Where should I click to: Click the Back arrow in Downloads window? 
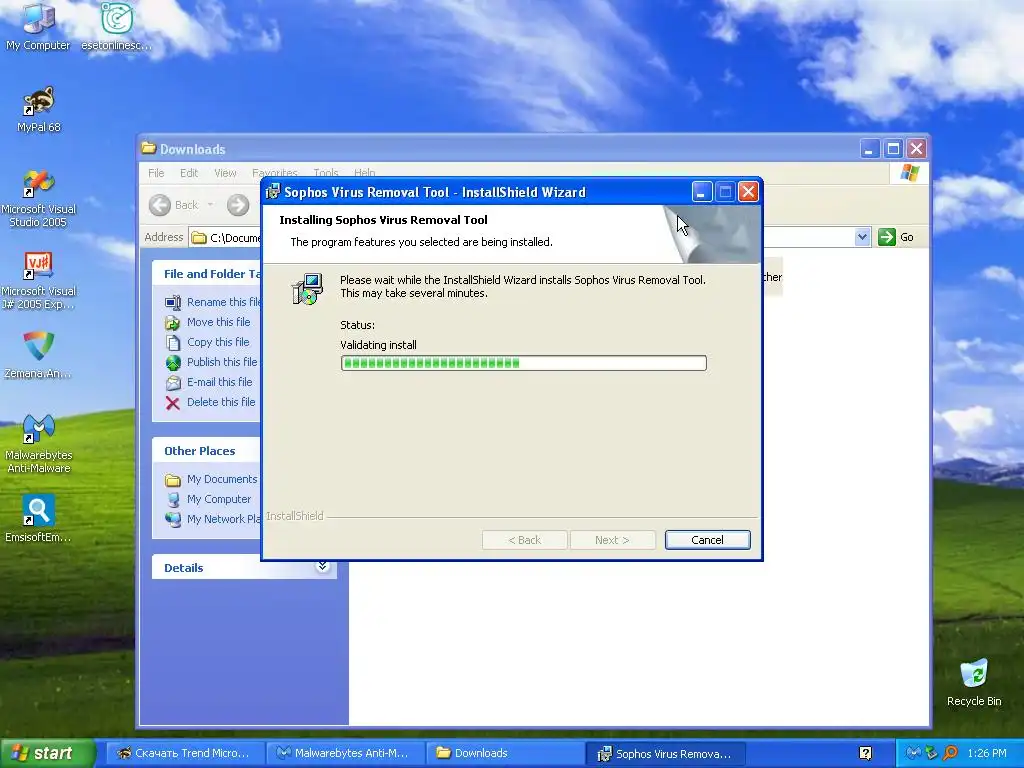point(159,205)
